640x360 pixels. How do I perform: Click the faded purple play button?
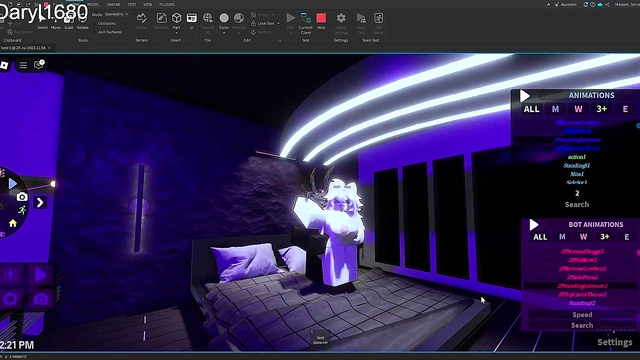coord(41,275)
